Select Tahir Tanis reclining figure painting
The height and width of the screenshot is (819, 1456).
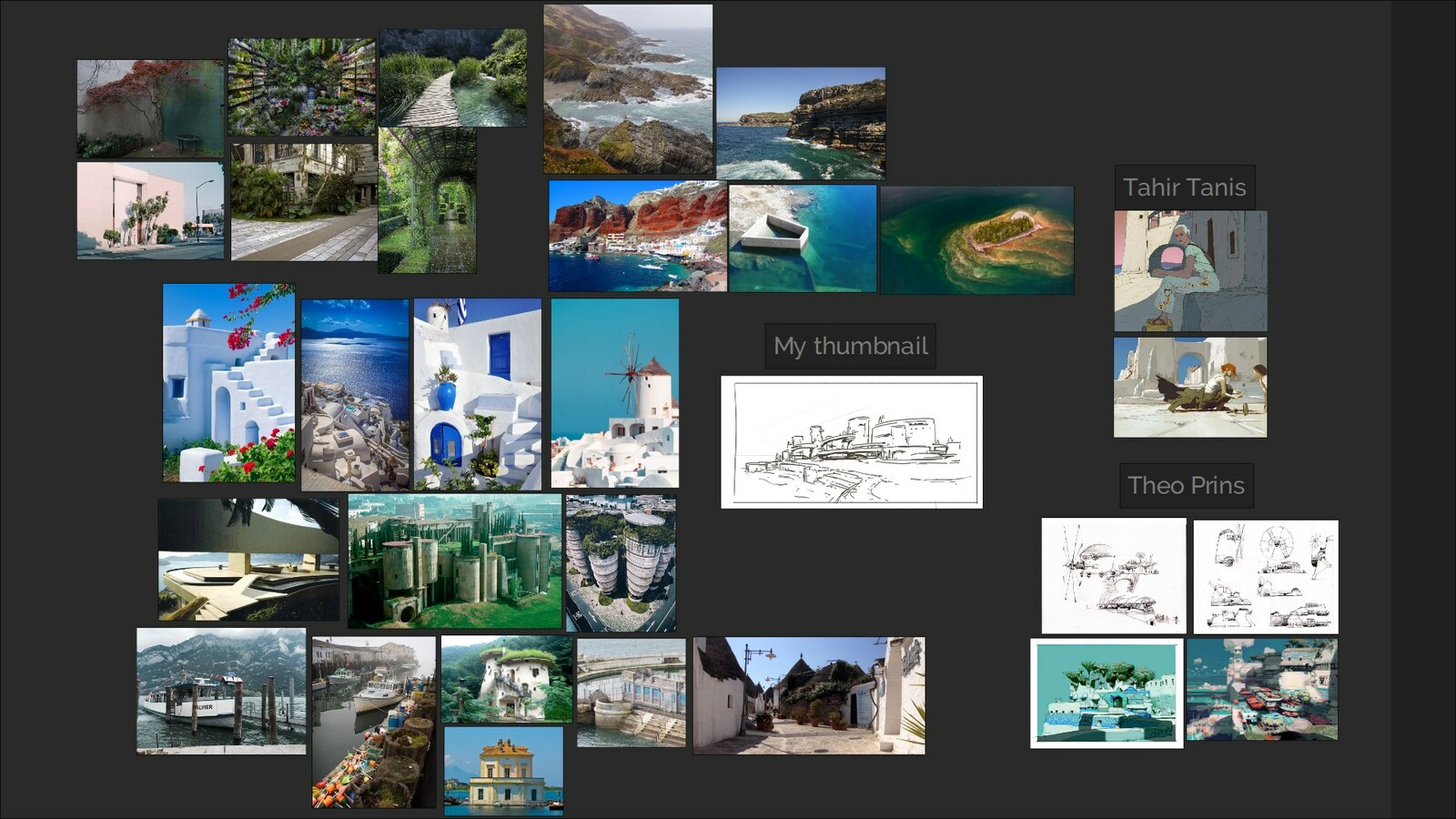[1190, 388]
